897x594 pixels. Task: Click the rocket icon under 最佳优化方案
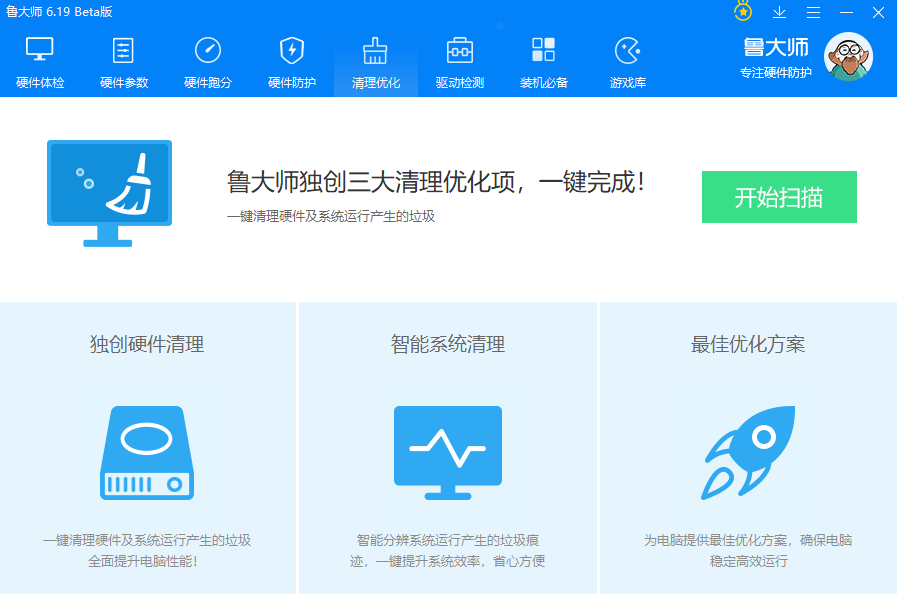pos(748,453)
